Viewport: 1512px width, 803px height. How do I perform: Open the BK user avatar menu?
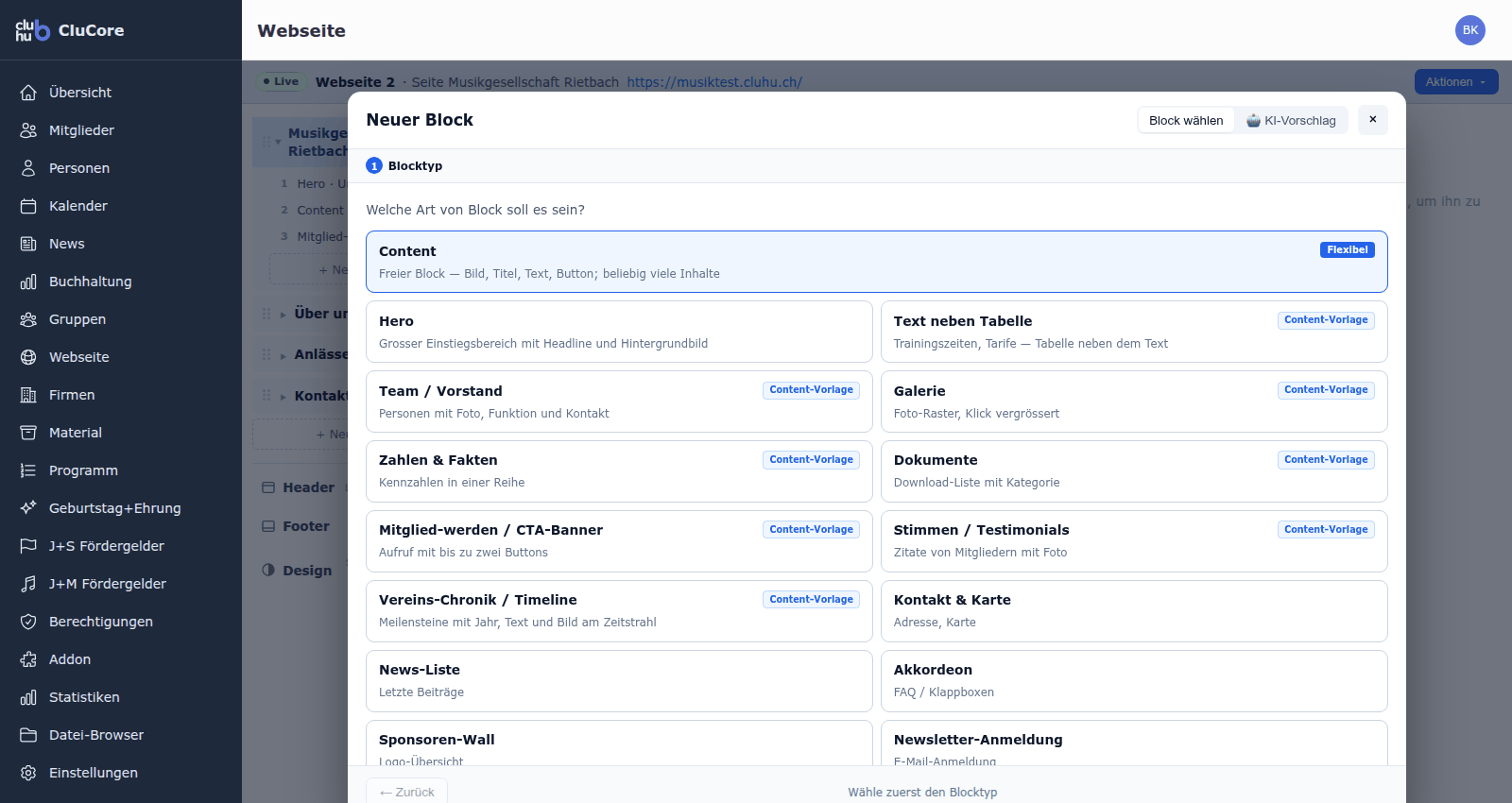[x=1470, y=30]
